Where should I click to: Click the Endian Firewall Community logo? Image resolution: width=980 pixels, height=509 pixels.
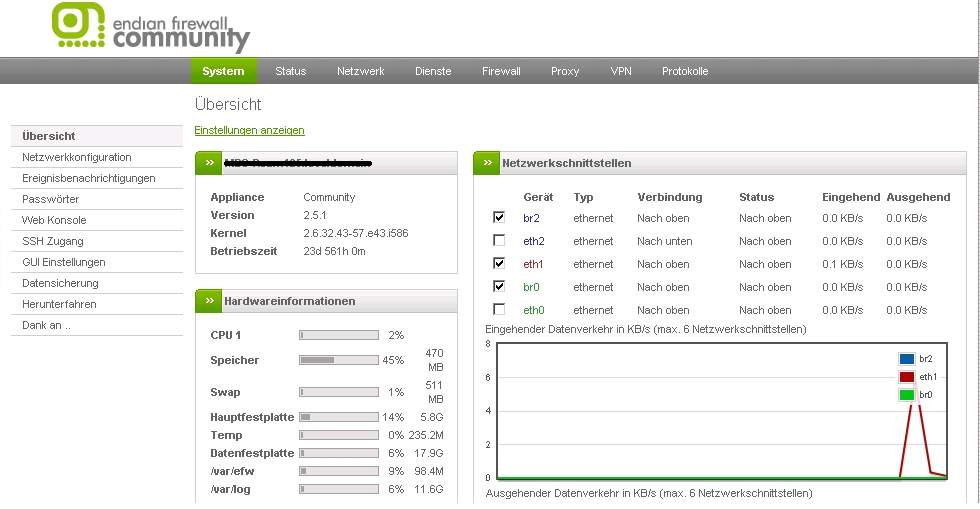point(150,28)
